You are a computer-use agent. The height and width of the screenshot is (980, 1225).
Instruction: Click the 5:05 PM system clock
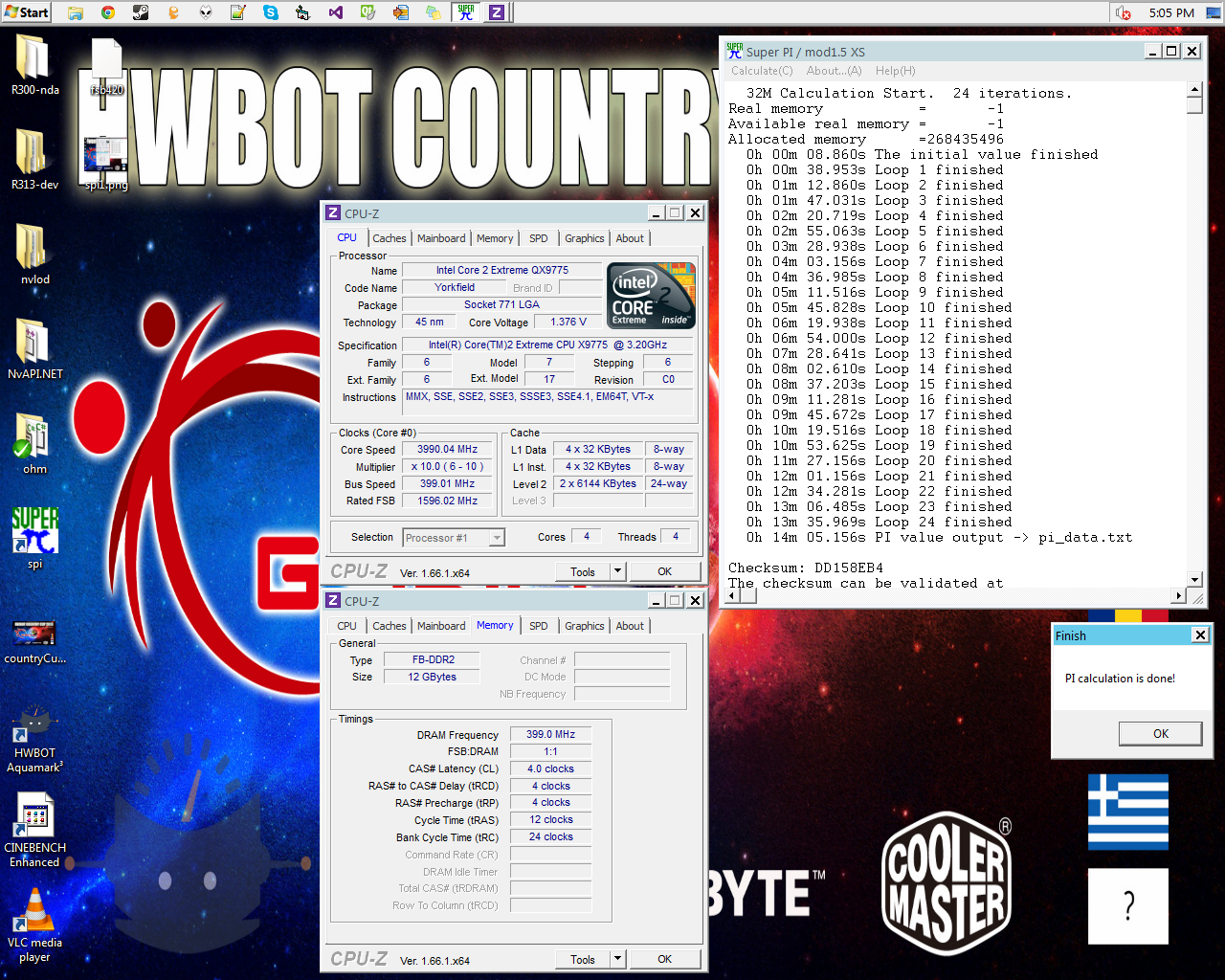pos(1171,12)
